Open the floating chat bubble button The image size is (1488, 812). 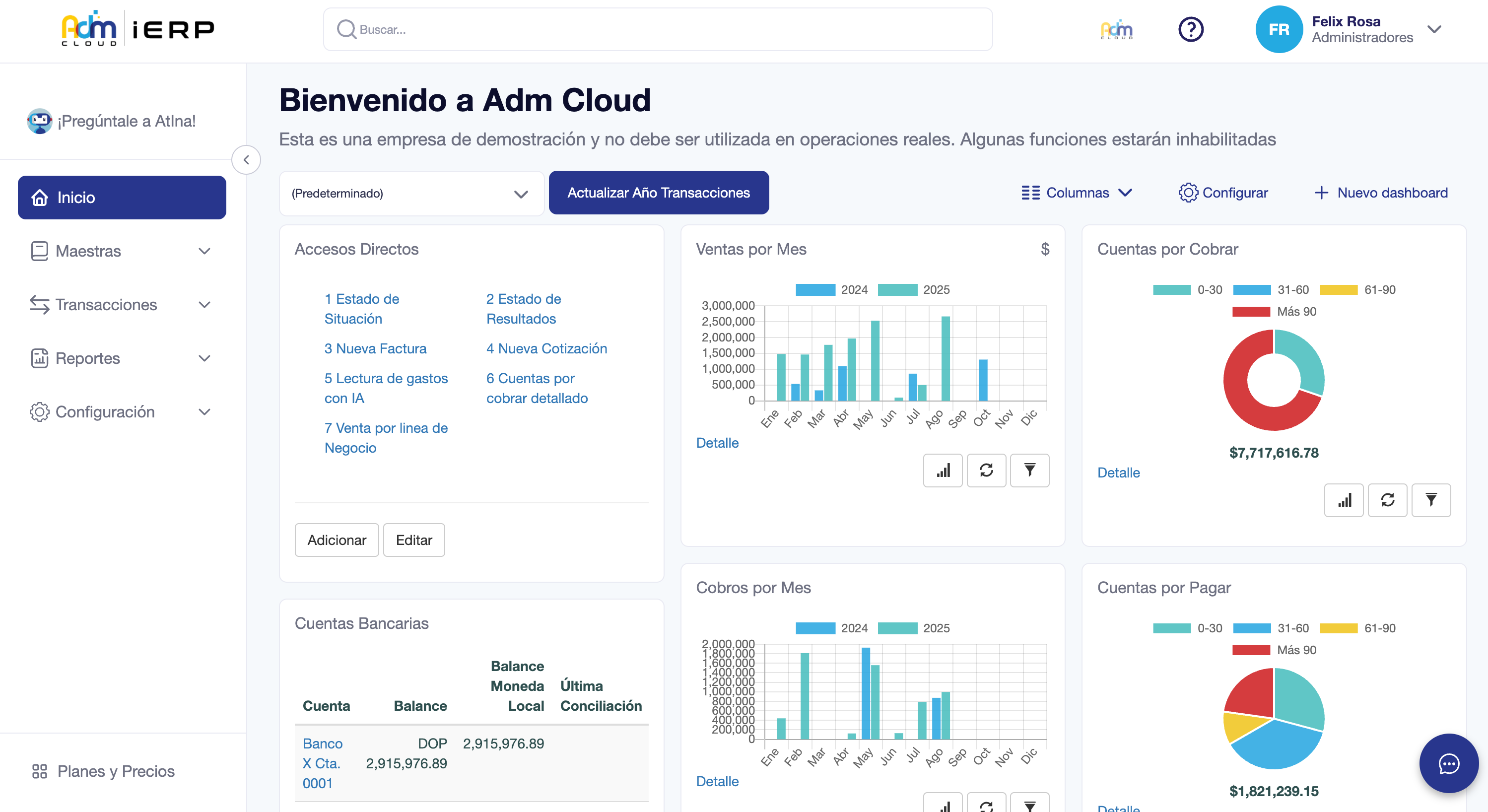pos(1448,763)
